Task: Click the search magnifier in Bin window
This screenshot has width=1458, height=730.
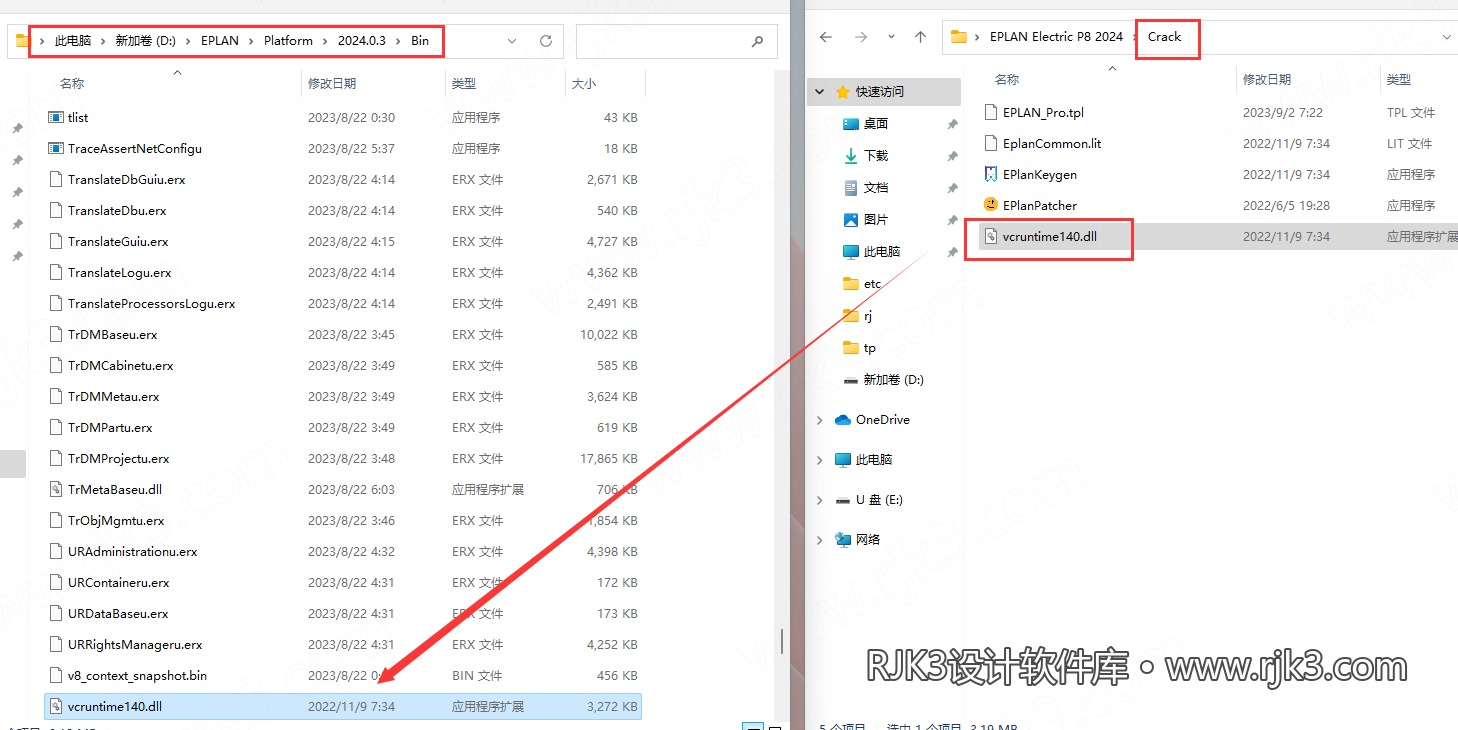Action: pyautogui.click(x=757, y=41)
